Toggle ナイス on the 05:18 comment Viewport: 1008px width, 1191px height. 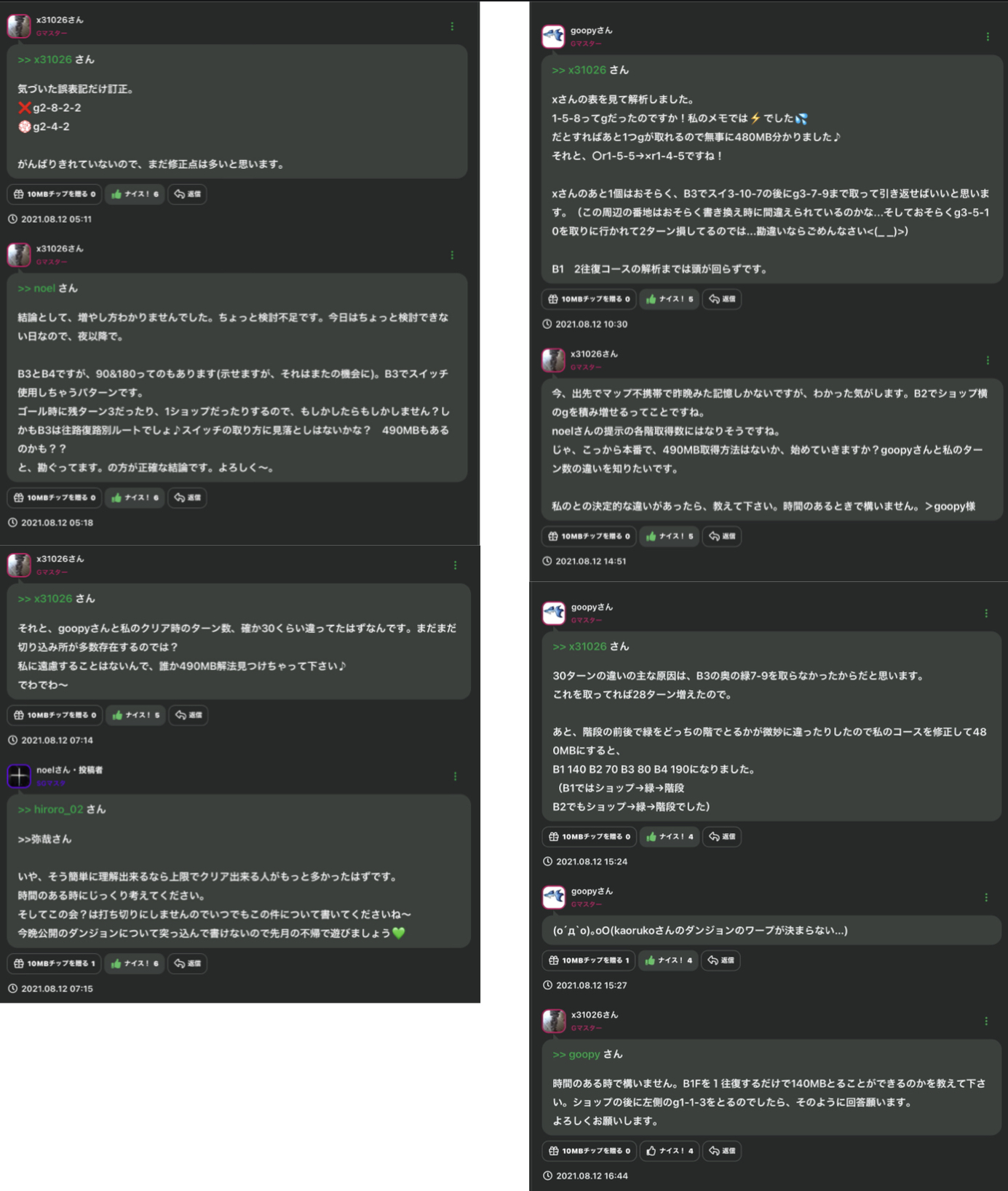(x=135, y=498)
